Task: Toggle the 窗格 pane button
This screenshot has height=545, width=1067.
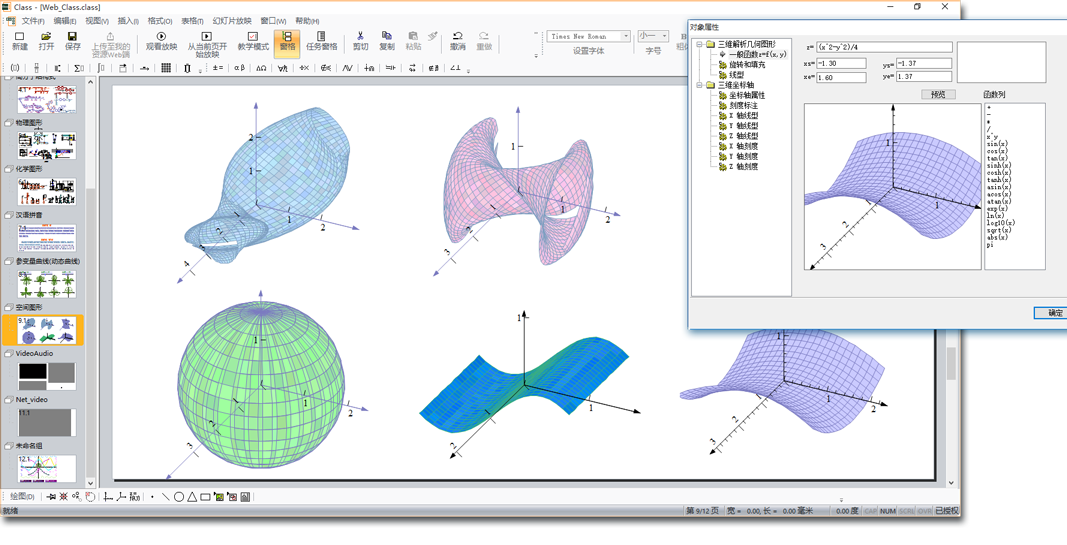Action: (x=287, y=39)
